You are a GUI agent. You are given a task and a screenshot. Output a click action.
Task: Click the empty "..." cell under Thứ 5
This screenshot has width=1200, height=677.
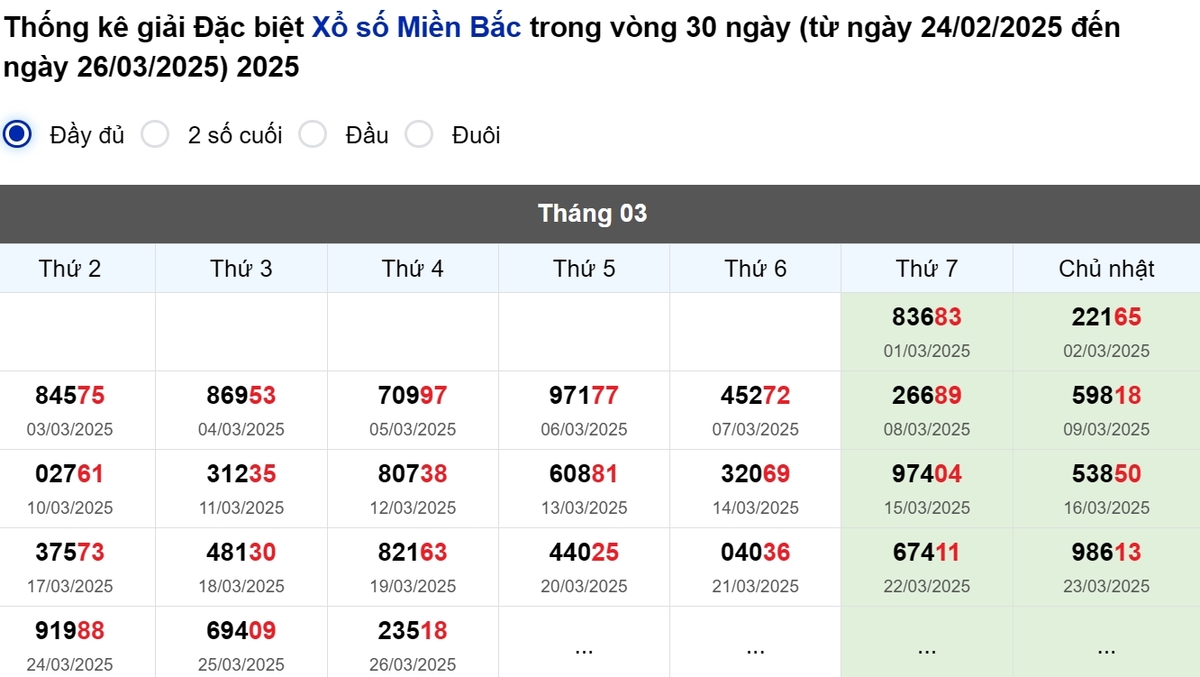pos(583,648)
